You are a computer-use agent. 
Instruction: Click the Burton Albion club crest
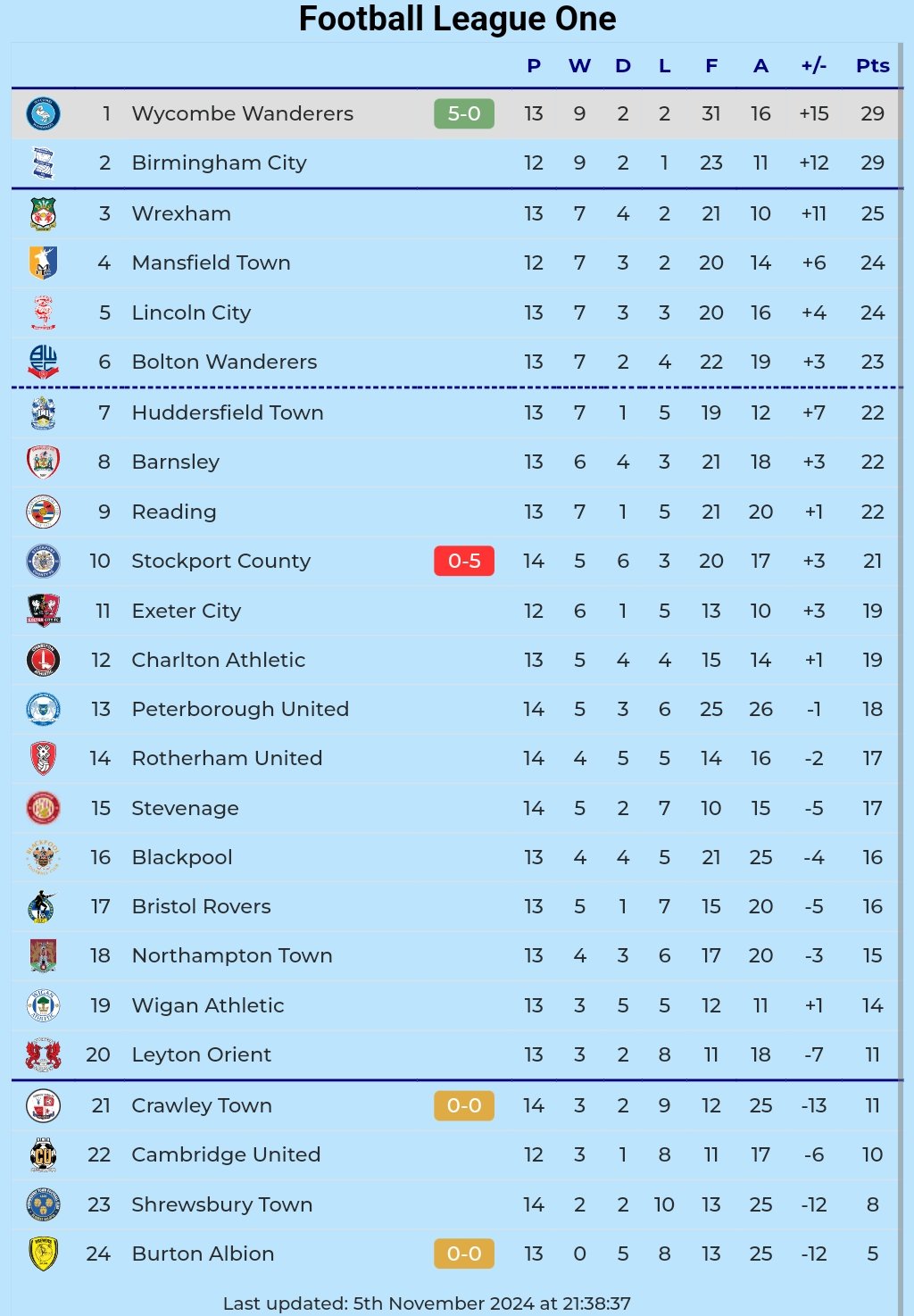pyautogui.click(x=43, y=1254)
